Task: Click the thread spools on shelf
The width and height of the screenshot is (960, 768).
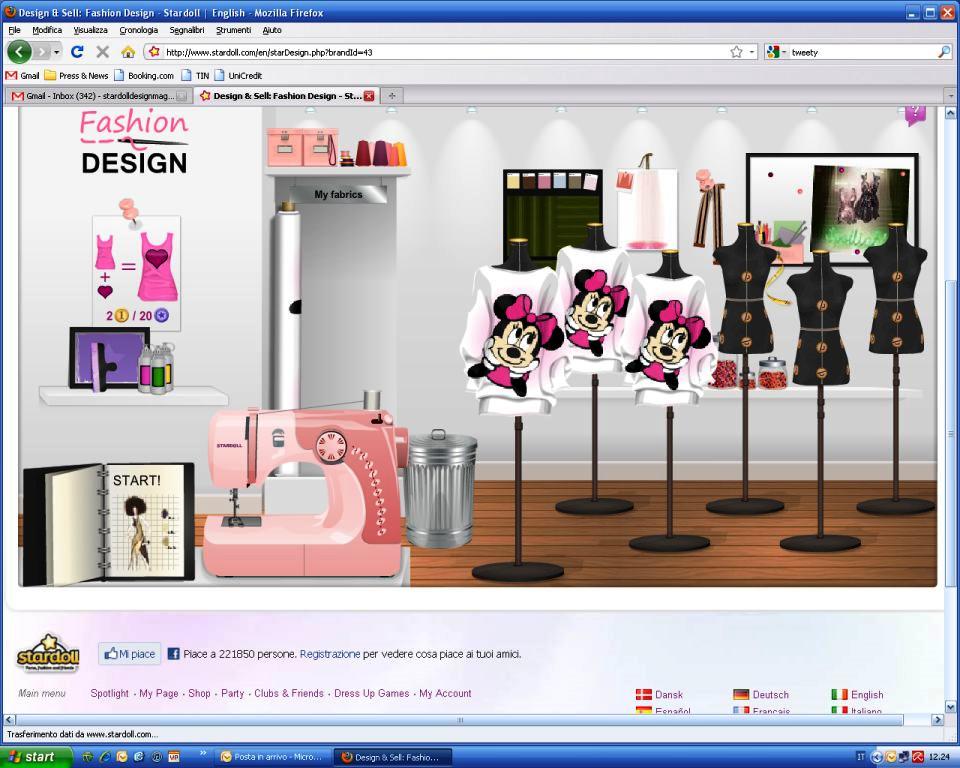Action: pos(375,153)
